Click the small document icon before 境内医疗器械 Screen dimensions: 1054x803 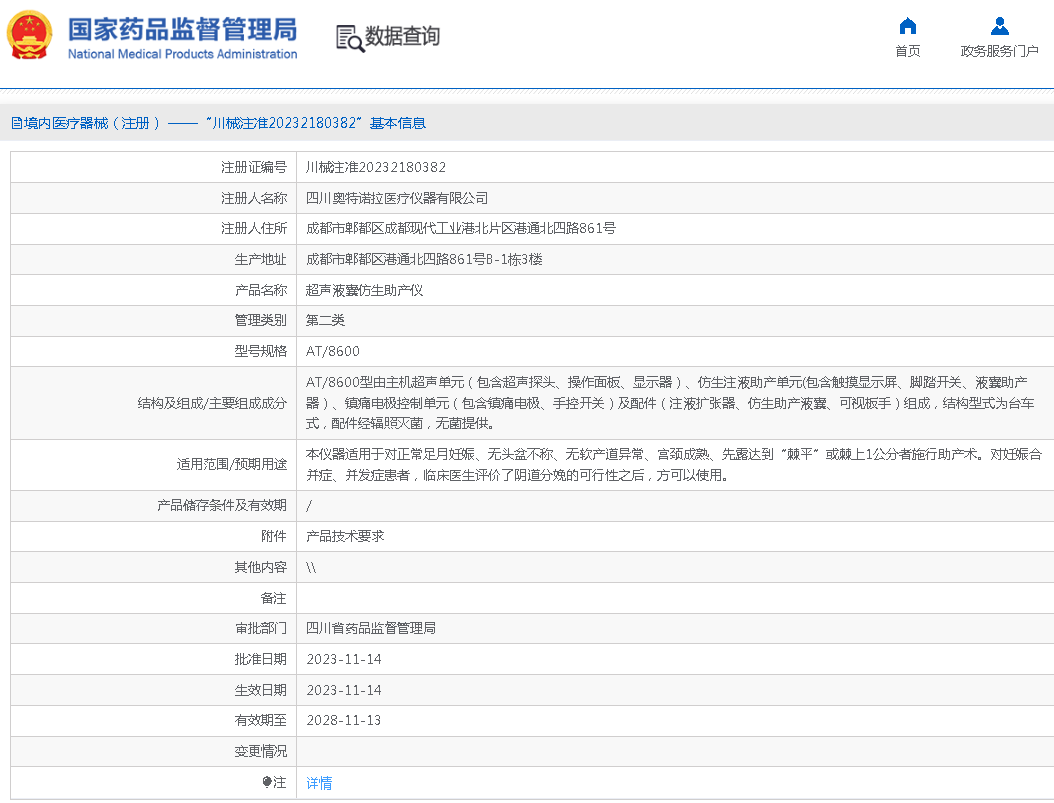pyautogui.click(x=16, y=123)
